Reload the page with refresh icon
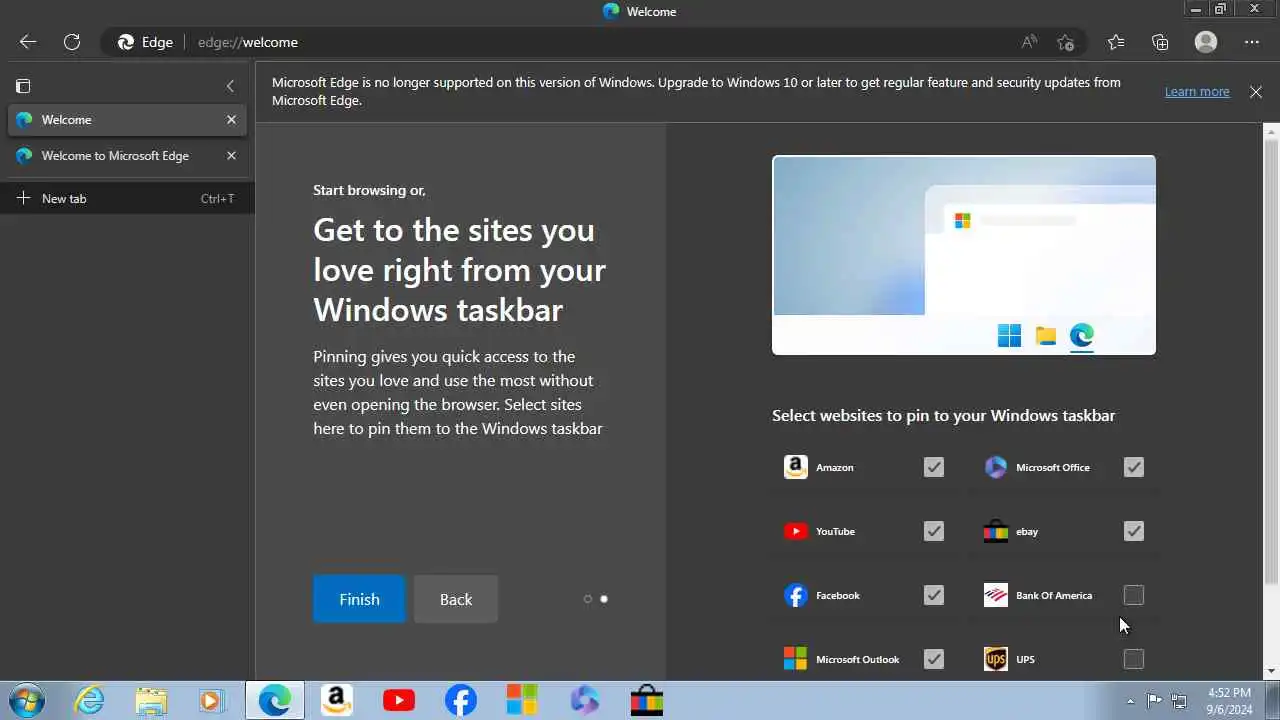The width and height of the screenshot is (1280, 720). click(72, 42)
